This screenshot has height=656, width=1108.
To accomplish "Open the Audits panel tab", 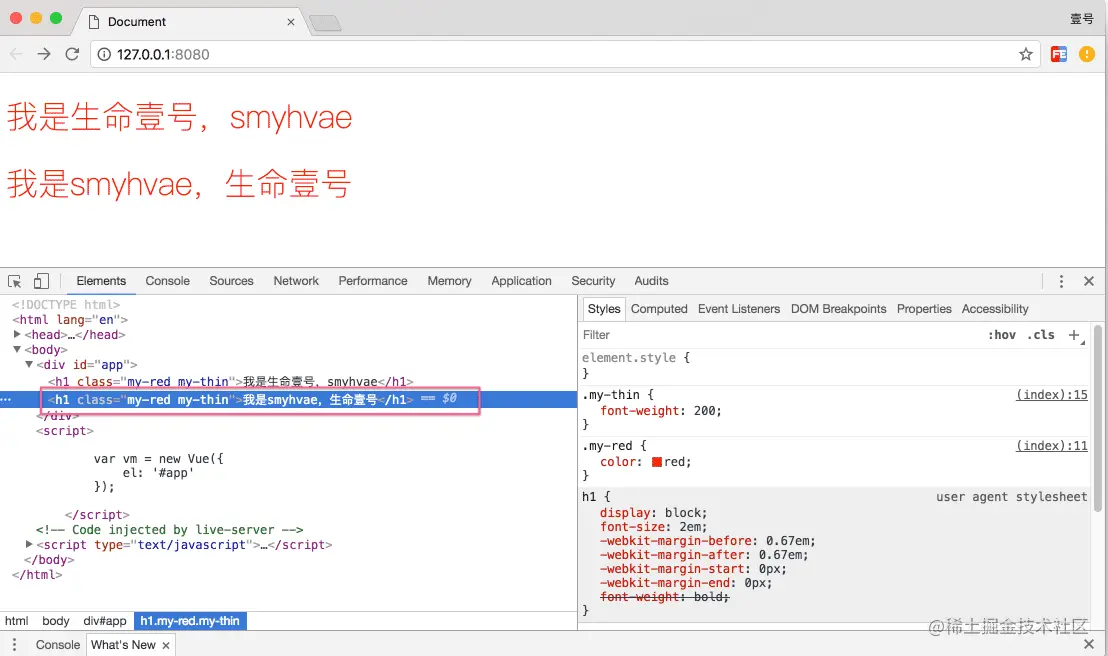I will point(651,281).
